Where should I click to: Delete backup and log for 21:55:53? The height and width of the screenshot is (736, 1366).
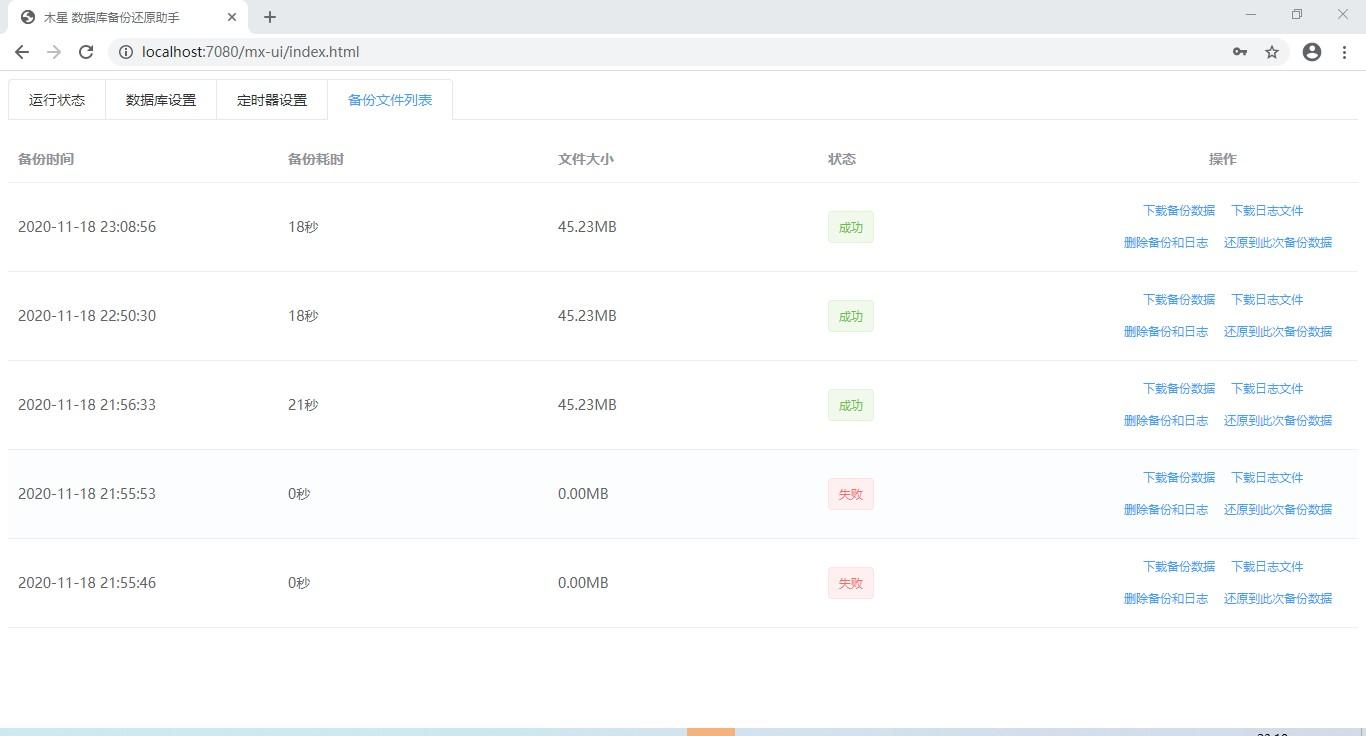(1166, 510)
